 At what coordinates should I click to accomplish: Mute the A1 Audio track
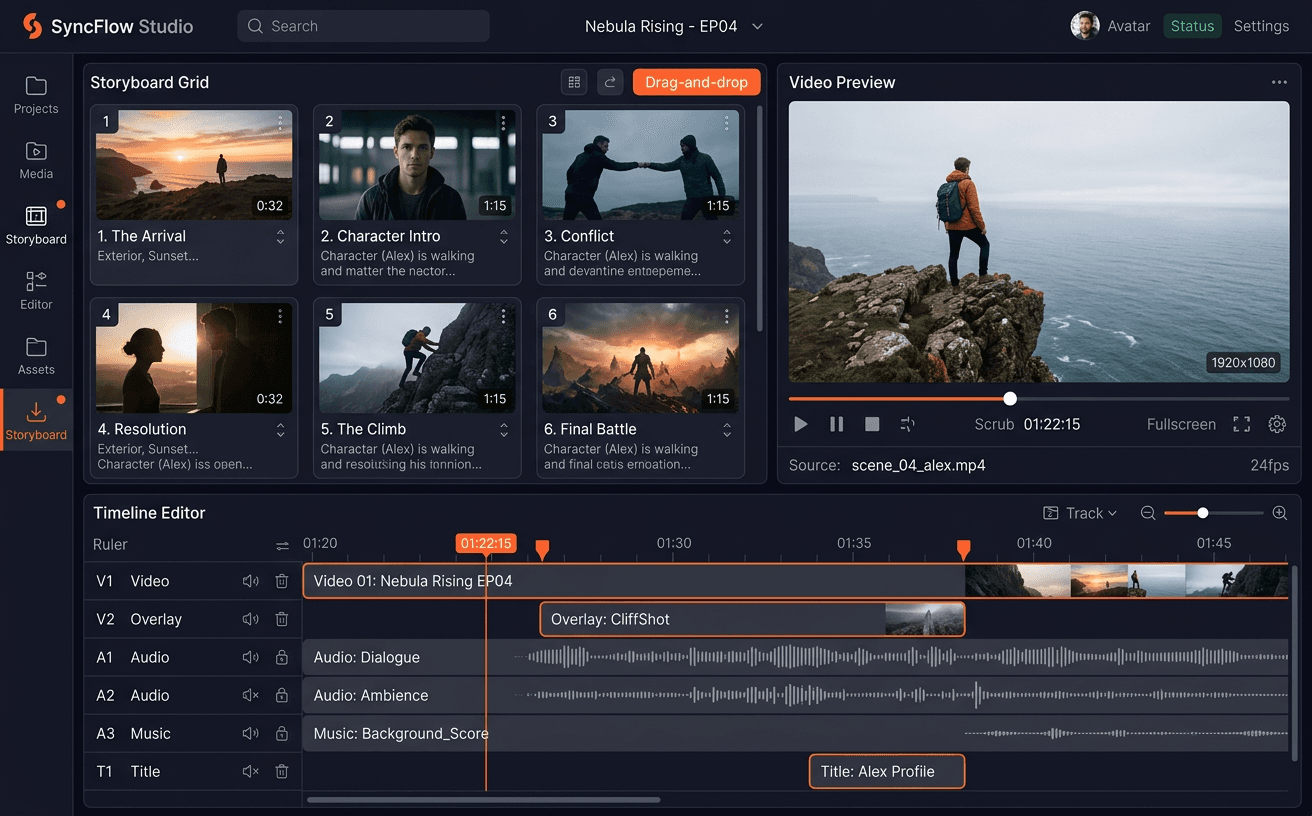(x=251, y=657)
